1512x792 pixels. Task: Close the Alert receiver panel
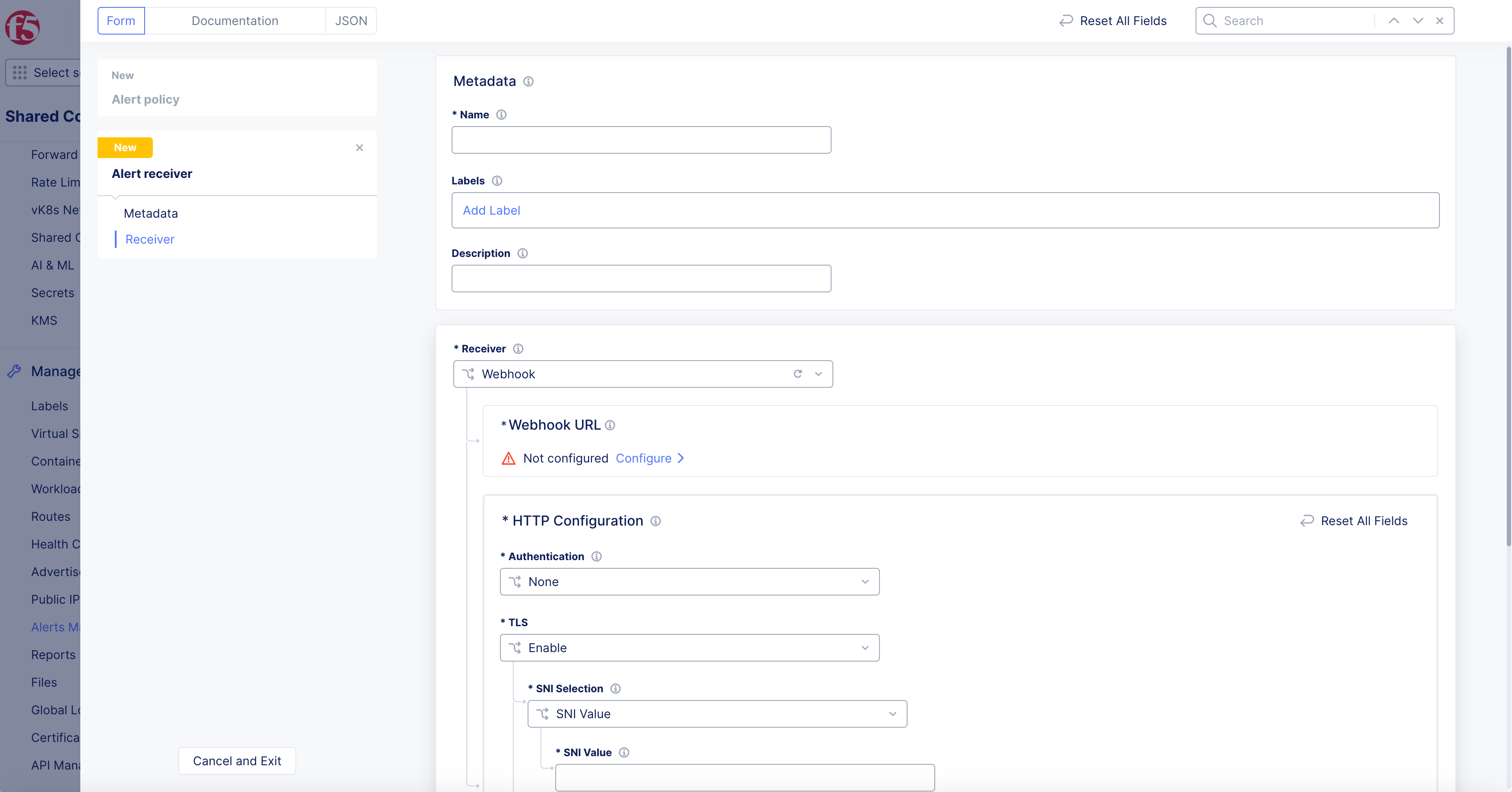point(359,148)
